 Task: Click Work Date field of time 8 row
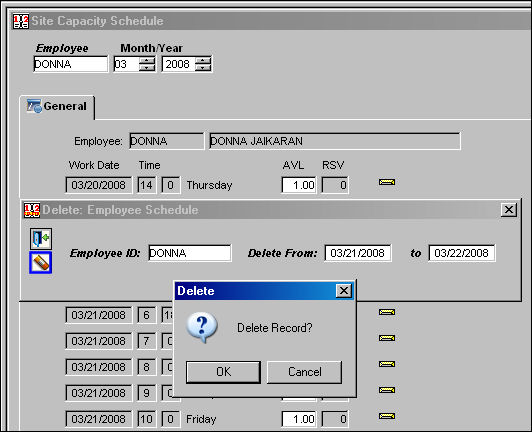pos(99,367)
